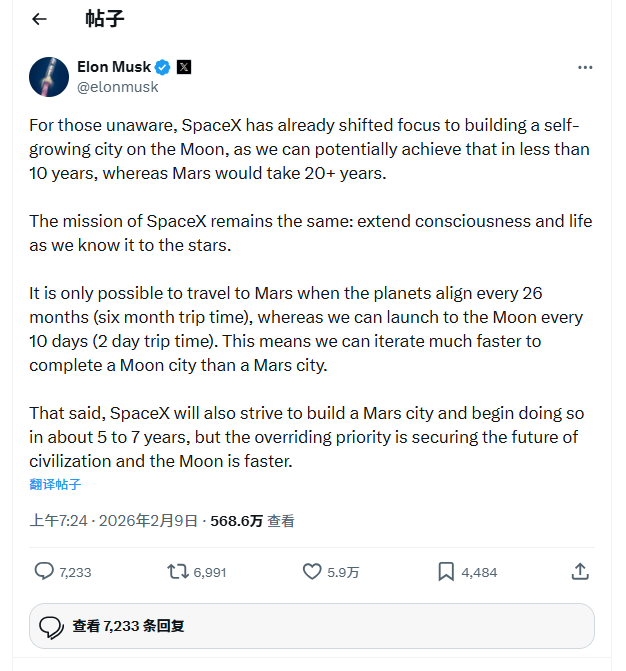Click the 翻译帖子 translate link

tap(55, 485)
